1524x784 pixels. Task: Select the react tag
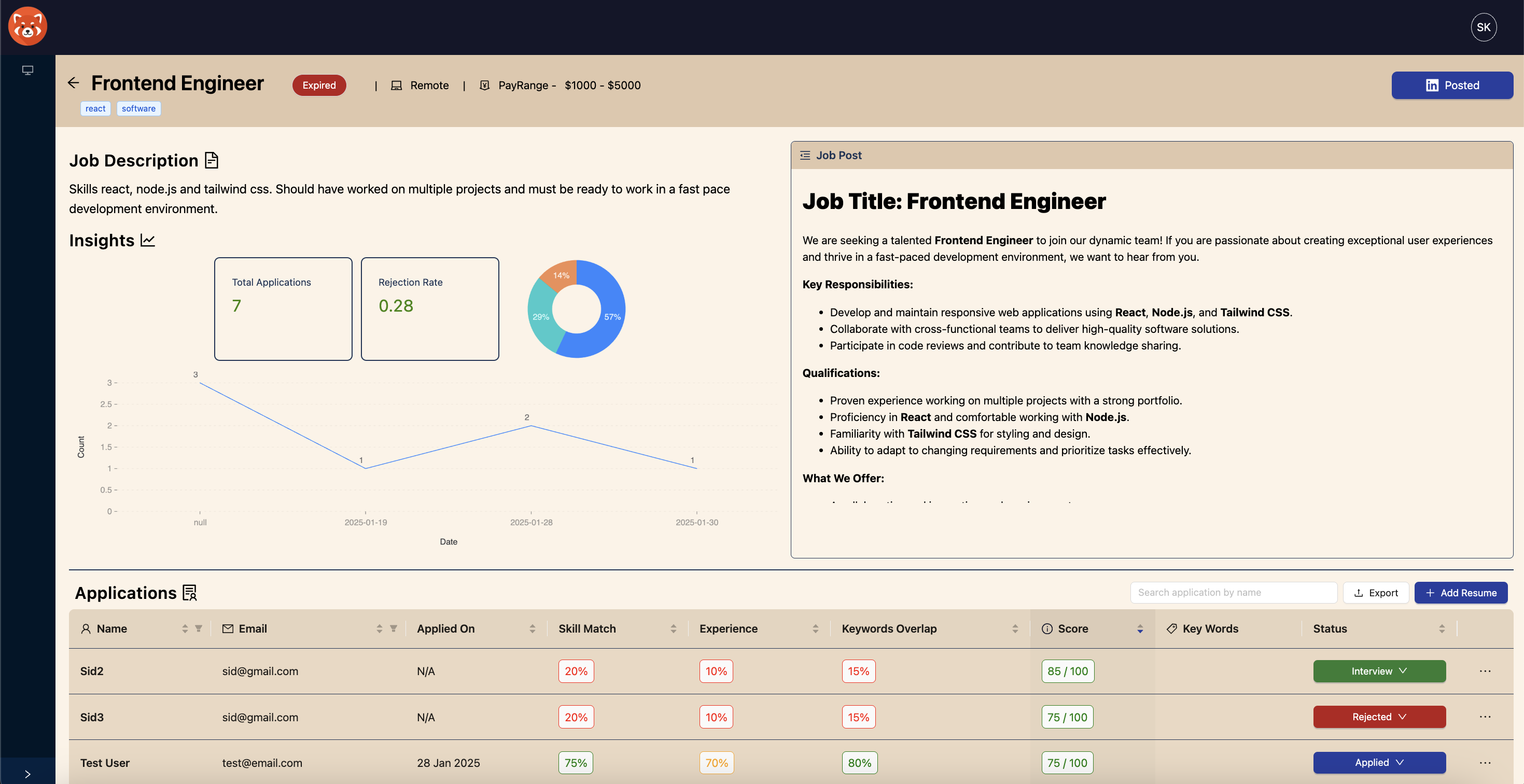pos(95,108)
